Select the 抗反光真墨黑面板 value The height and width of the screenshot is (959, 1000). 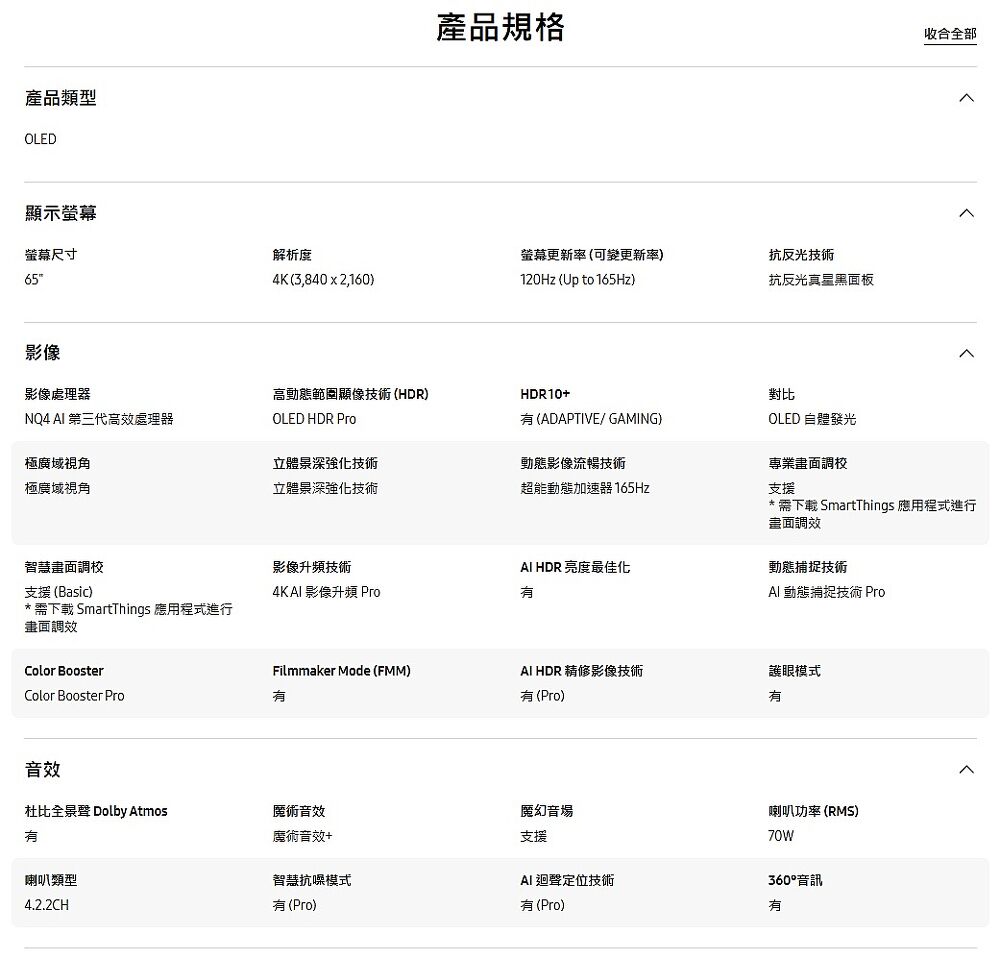coord(821,279)
